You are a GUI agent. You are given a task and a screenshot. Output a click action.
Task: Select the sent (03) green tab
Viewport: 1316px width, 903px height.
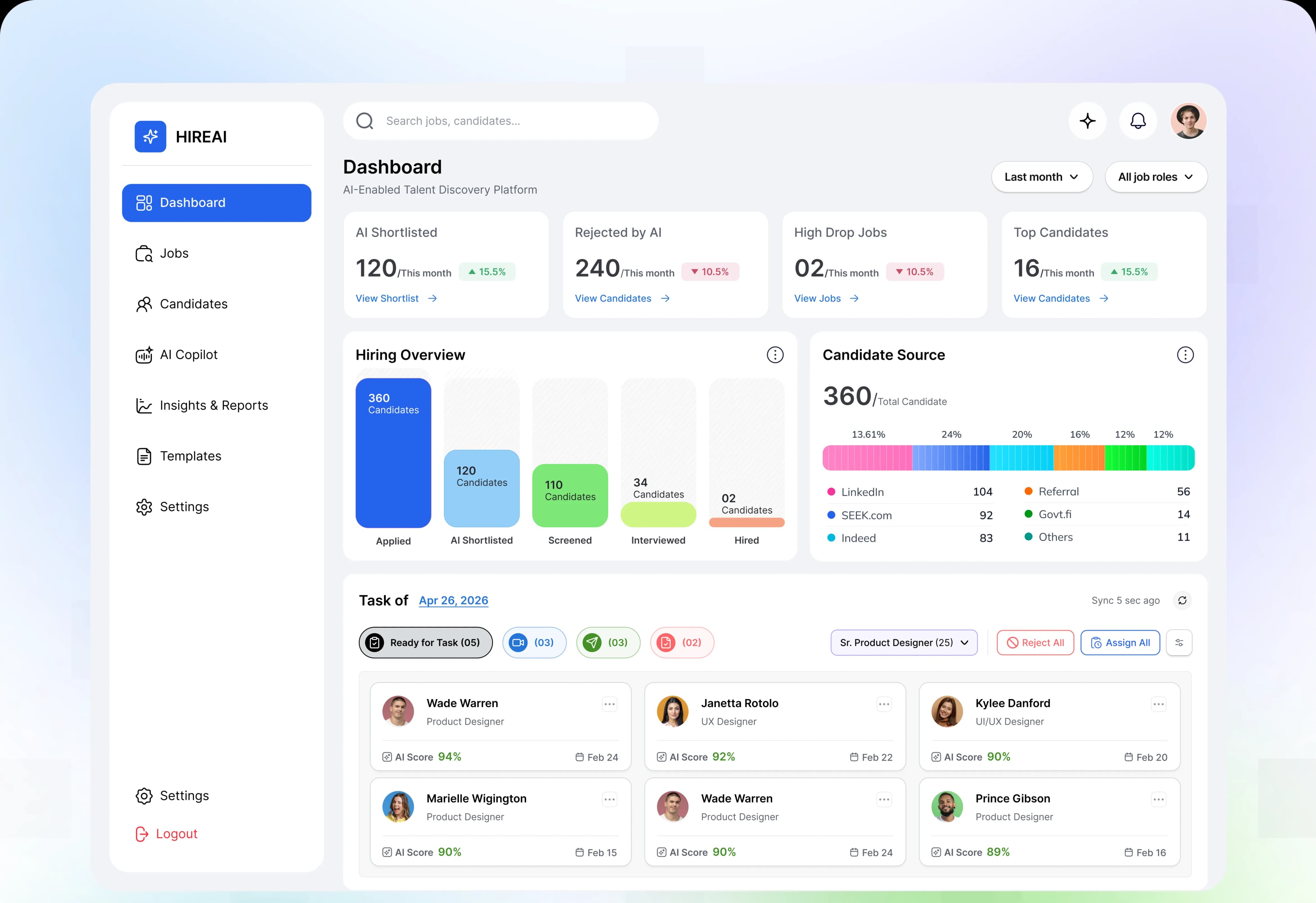[x=608, y=642]
